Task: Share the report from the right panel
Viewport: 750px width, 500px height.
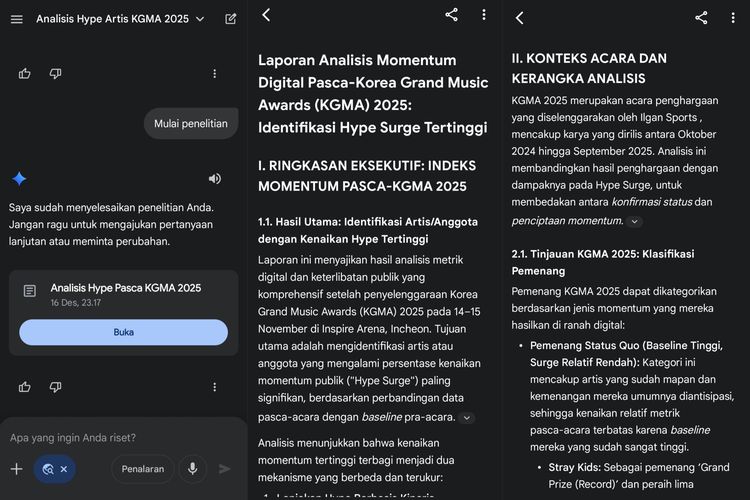Action: pyautogui.click(x=701, y=18)
